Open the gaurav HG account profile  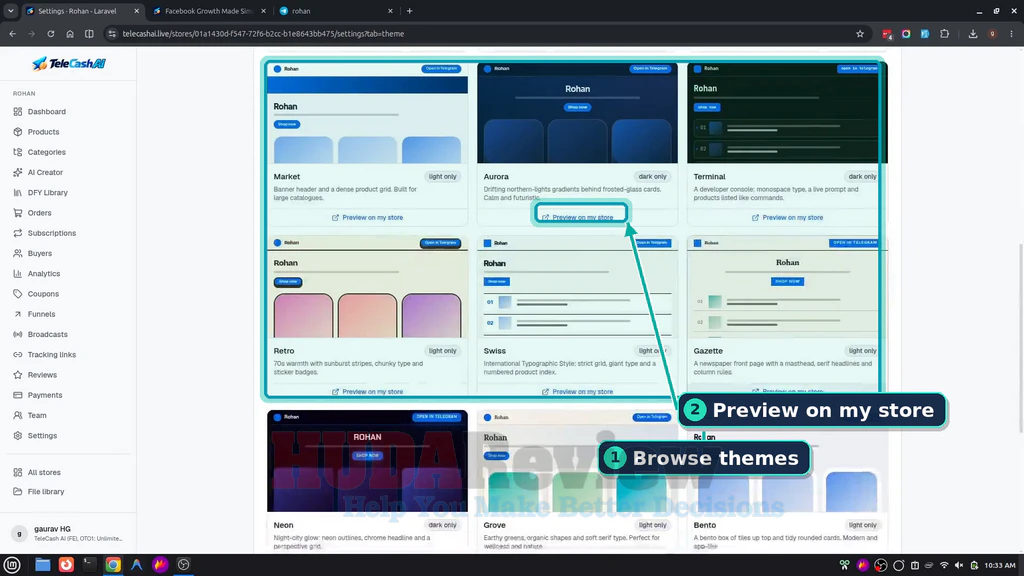tap(68, 534)
